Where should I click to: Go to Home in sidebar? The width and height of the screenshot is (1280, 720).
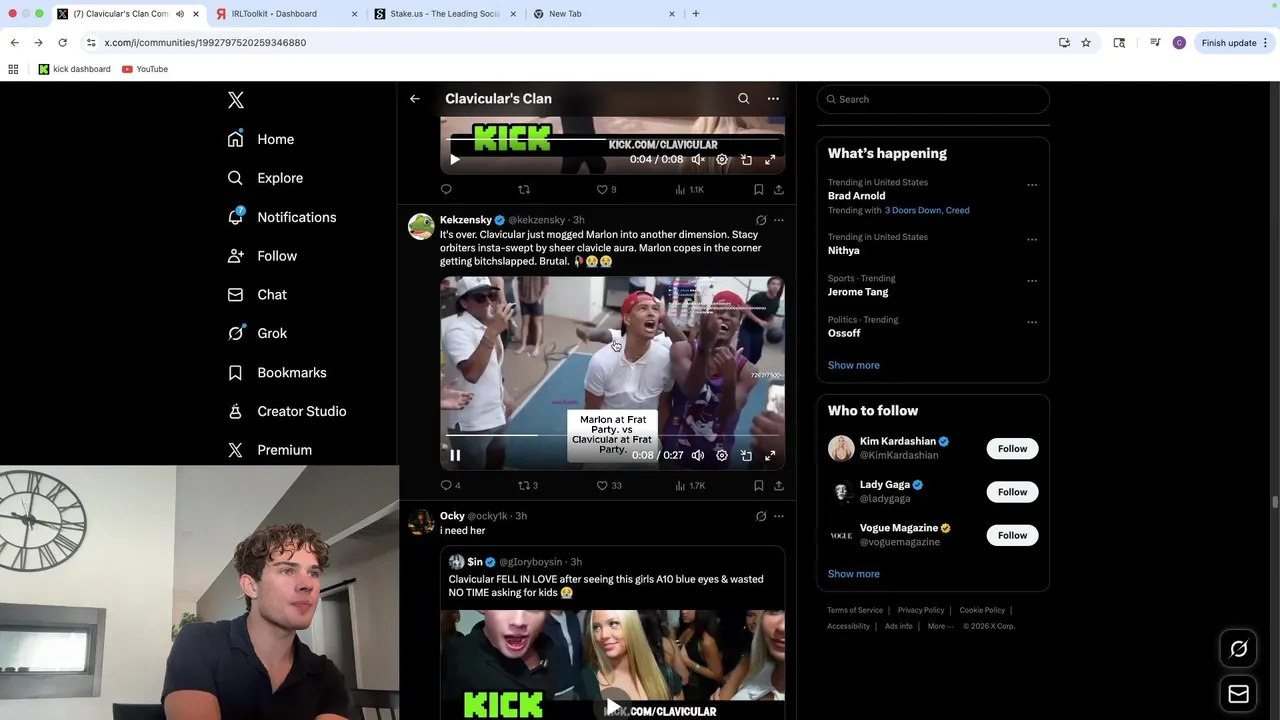(261, 139)
